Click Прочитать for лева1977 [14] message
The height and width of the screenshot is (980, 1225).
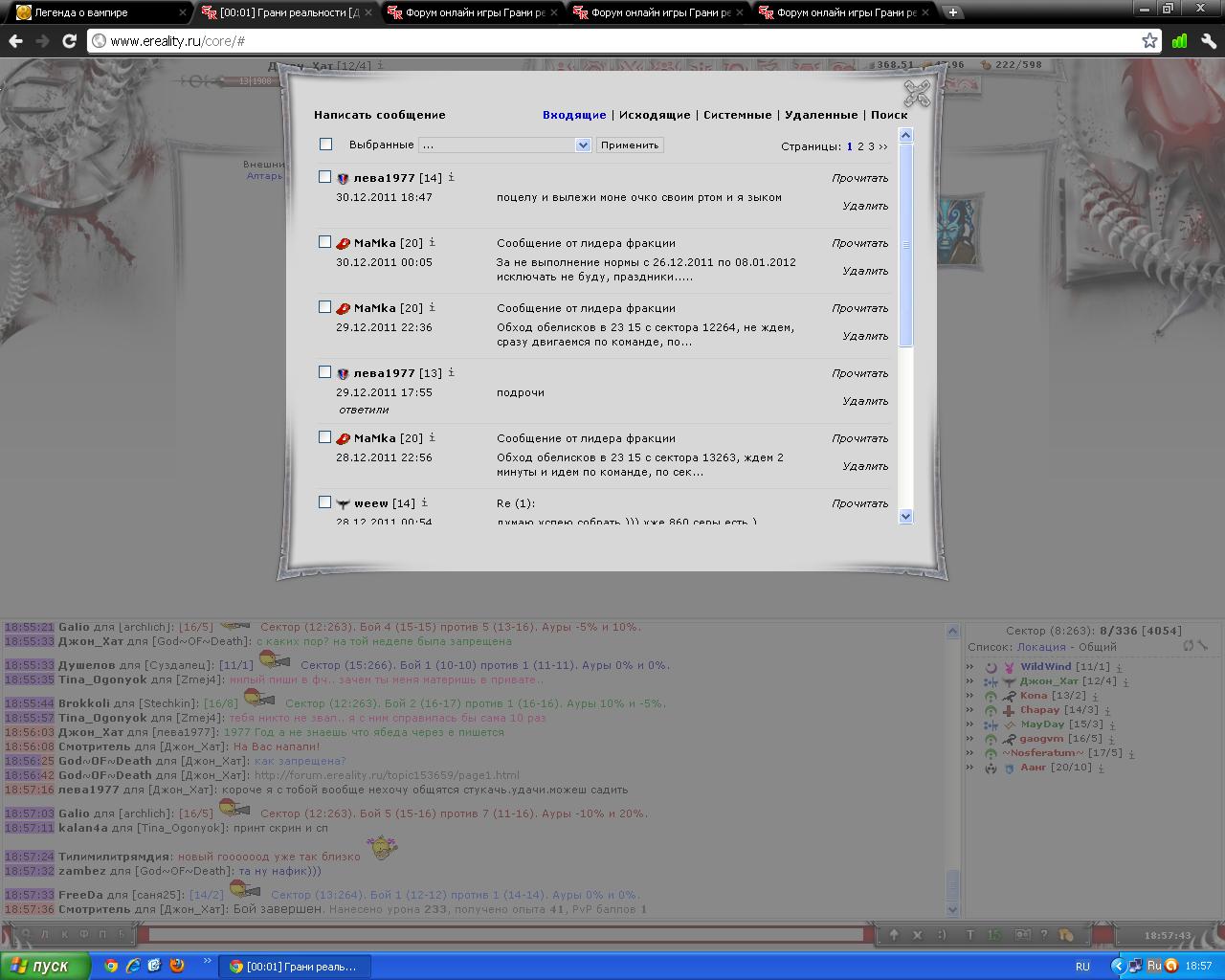click(859, 178)
